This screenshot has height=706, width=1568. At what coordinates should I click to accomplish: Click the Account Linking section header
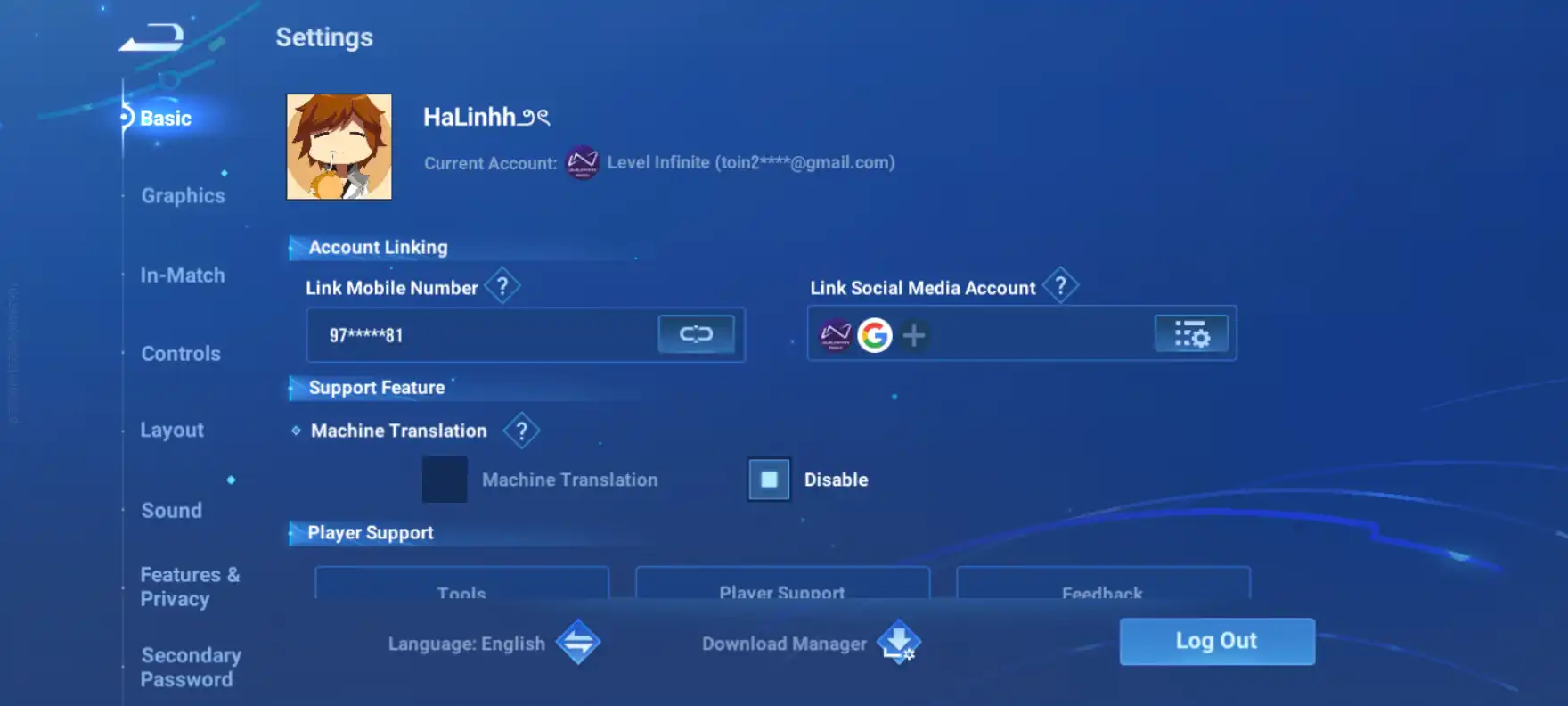tap(378, 247)
